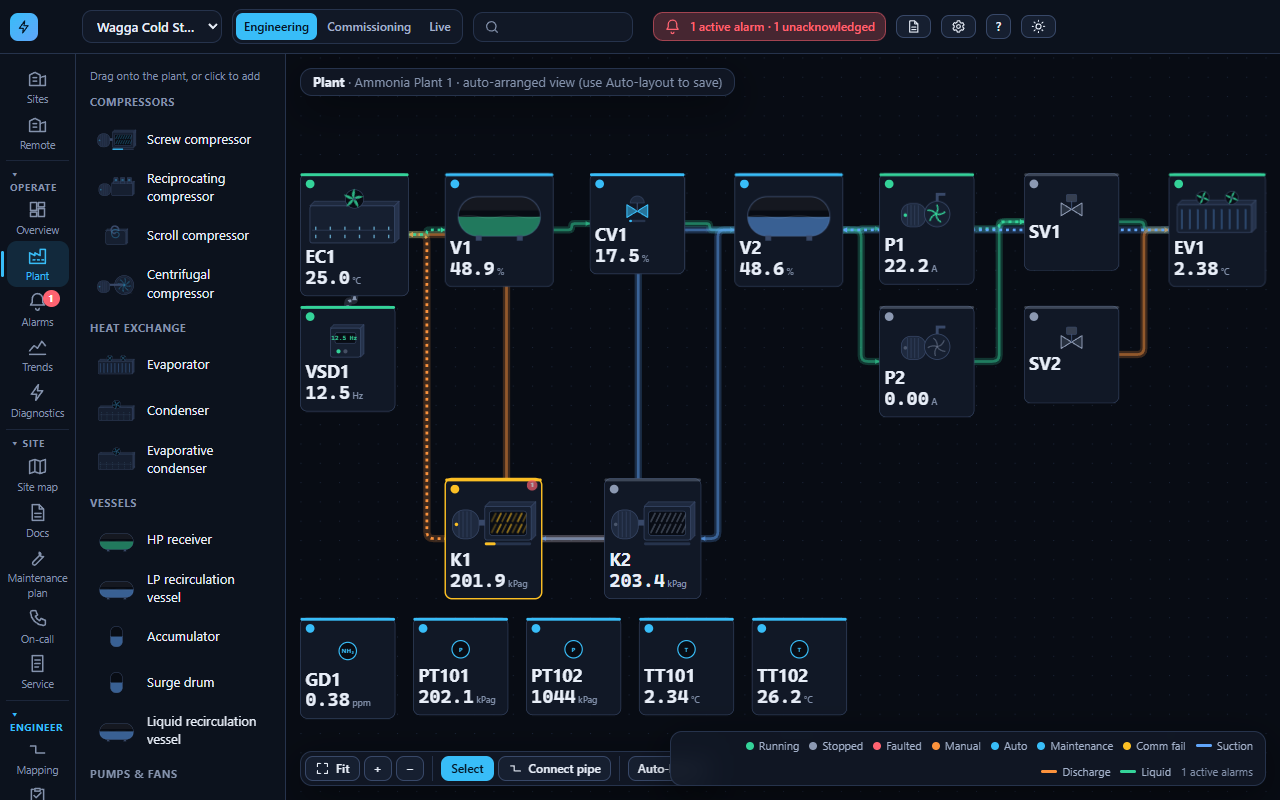Add an HP receiver from the palette
The height and width of the screenshot is (800, 1280).
pyautogui.click(x=180, y=540)
